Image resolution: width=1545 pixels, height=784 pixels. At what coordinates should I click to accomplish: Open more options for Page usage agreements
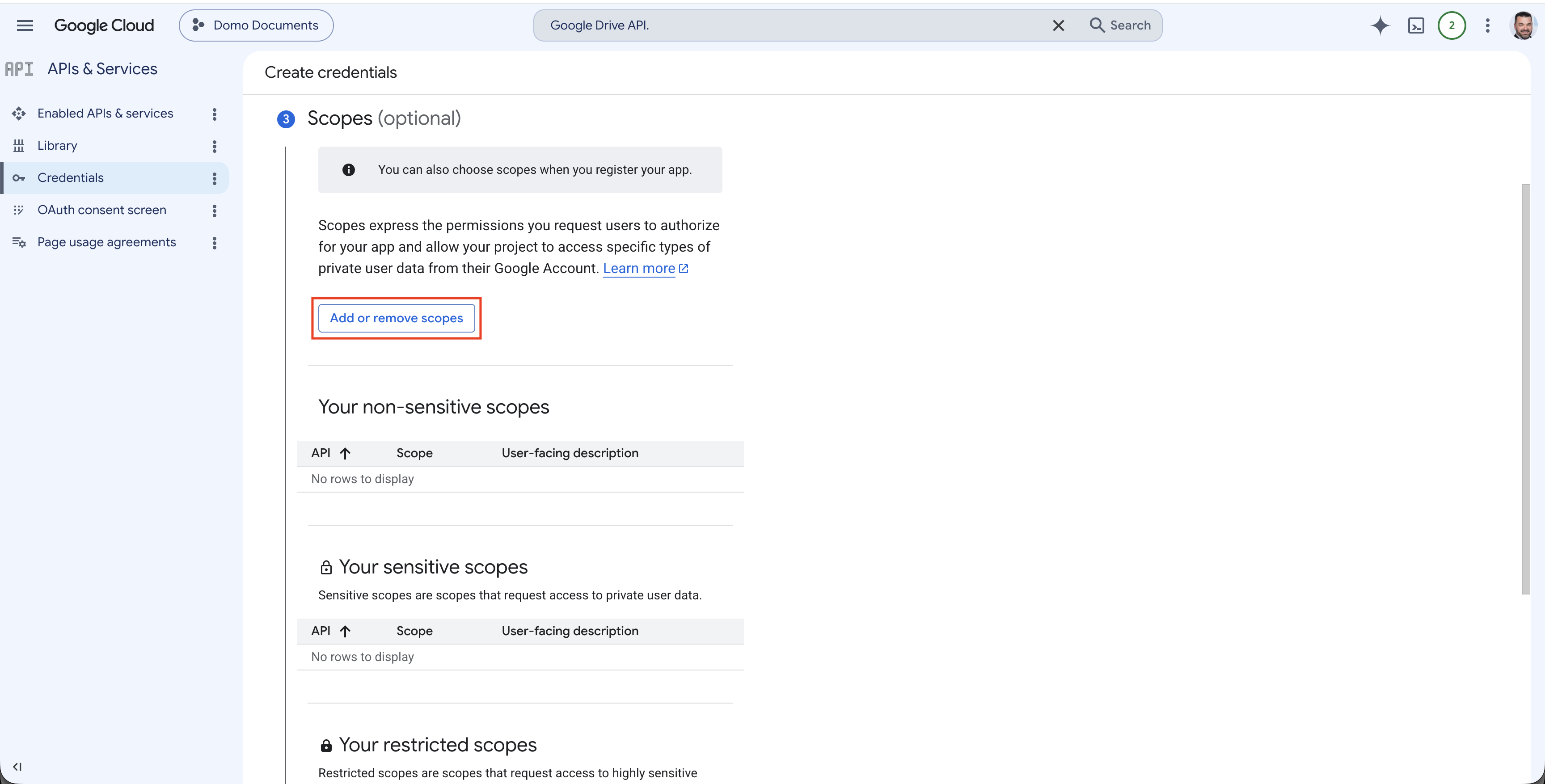[214, 243]
